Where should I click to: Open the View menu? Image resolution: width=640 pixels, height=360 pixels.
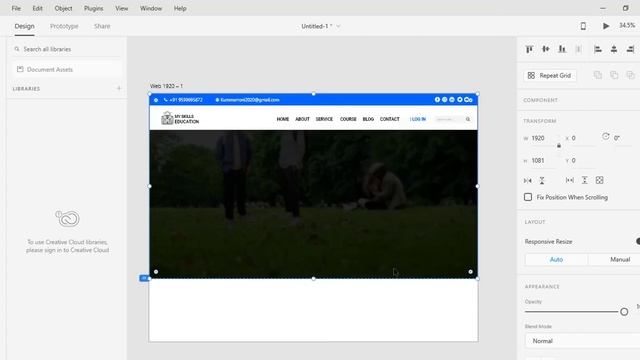pyautogui.click(x=122, y=8)
